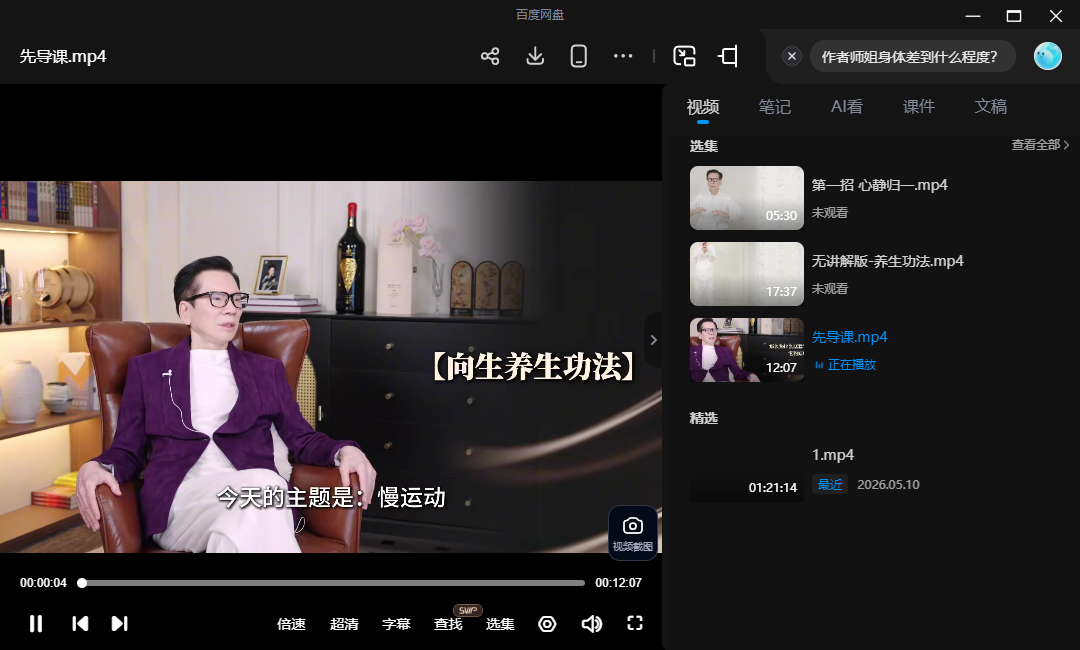The width and height of the screenshot is (1080, 650).
Task: Click the 先导课.mp4 file title at top left
Action: [x=63, y=56]
